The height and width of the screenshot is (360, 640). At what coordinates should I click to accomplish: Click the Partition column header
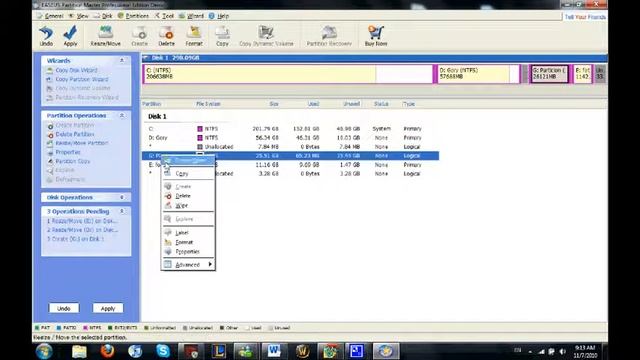click(x=151, y=104)
